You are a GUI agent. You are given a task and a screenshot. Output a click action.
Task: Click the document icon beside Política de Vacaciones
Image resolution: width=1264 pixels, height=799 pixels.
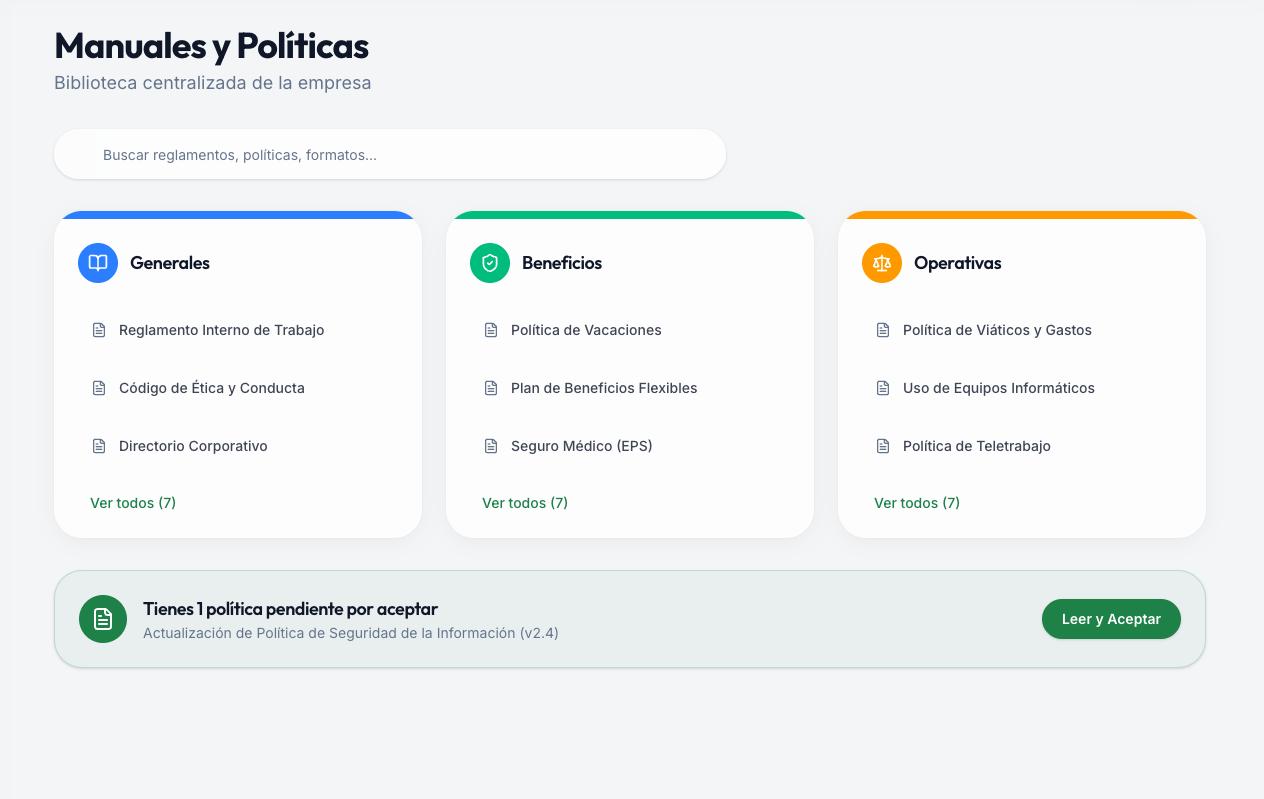click(x=491, y=330)
